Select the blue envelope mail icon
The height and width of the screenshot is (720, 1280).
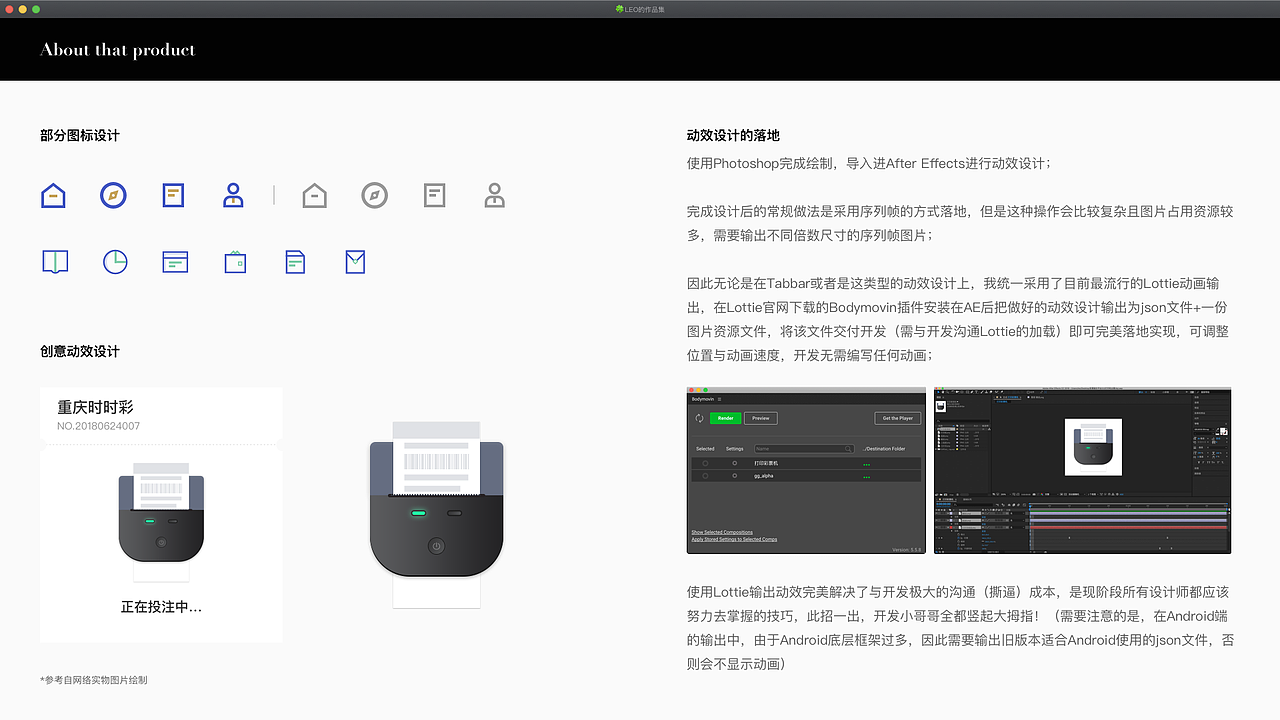coord(355,262)
